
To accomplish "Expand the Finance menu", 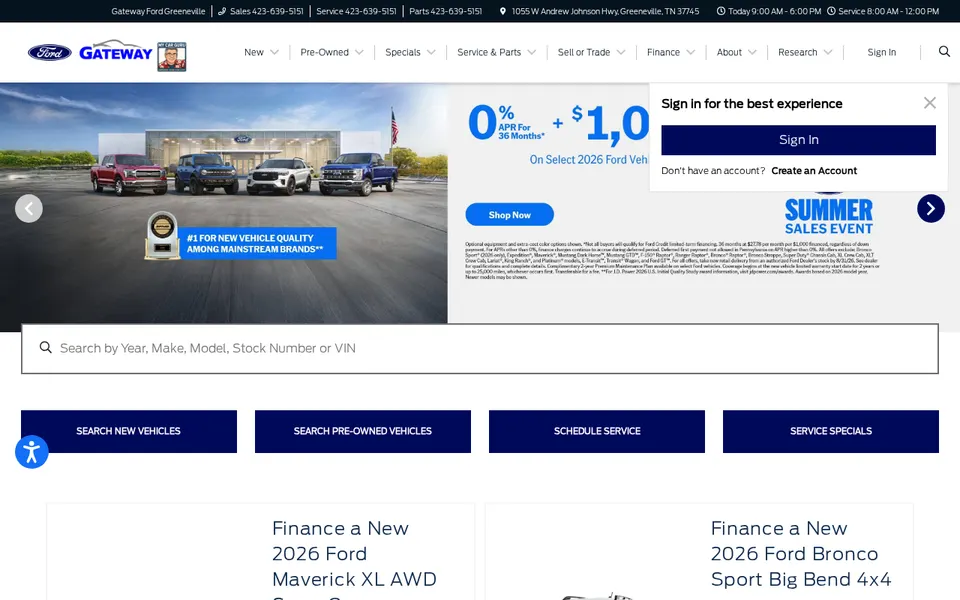I will tap(670, 52).
